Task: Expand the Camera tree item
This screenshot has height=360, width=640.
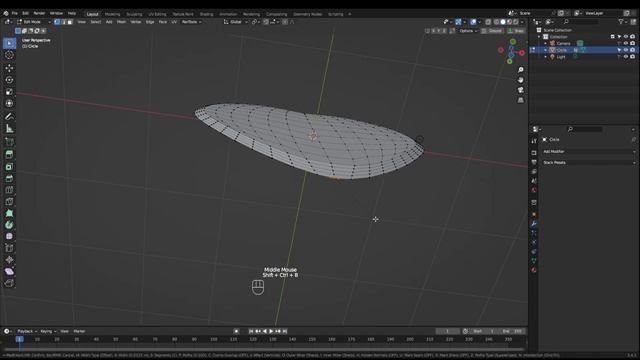Action: click(545, 43)
